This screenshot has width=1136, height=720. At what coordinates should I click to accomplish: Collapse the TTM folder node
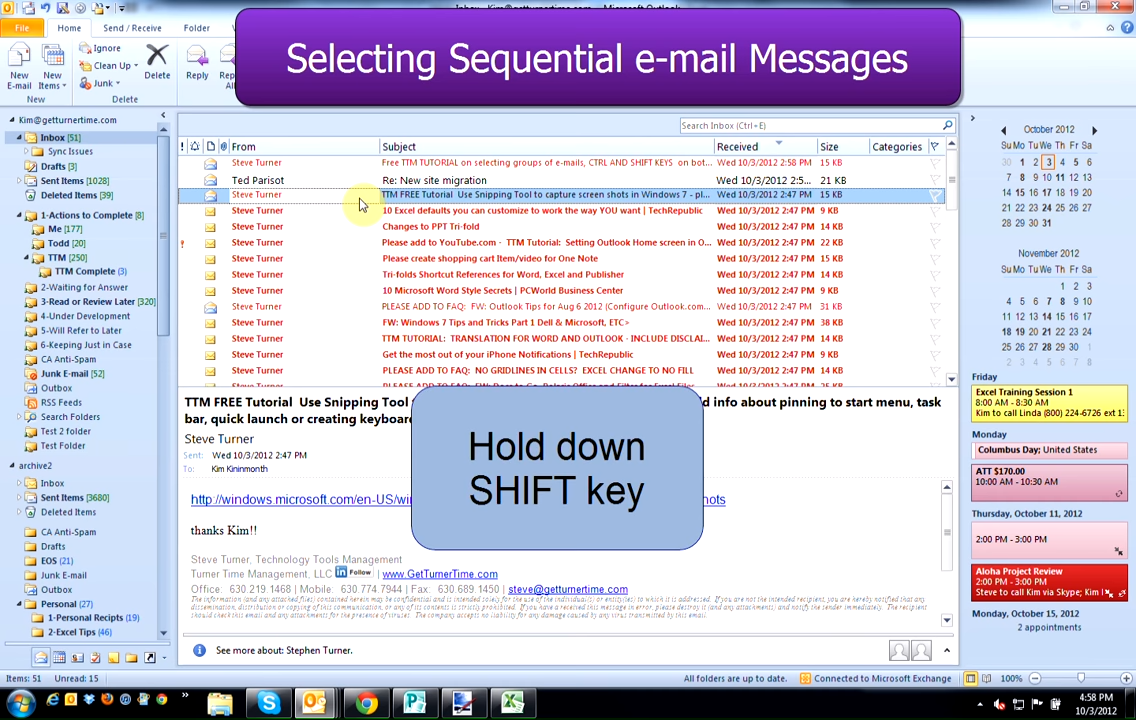pyautogui.click(x=26, y=257)
